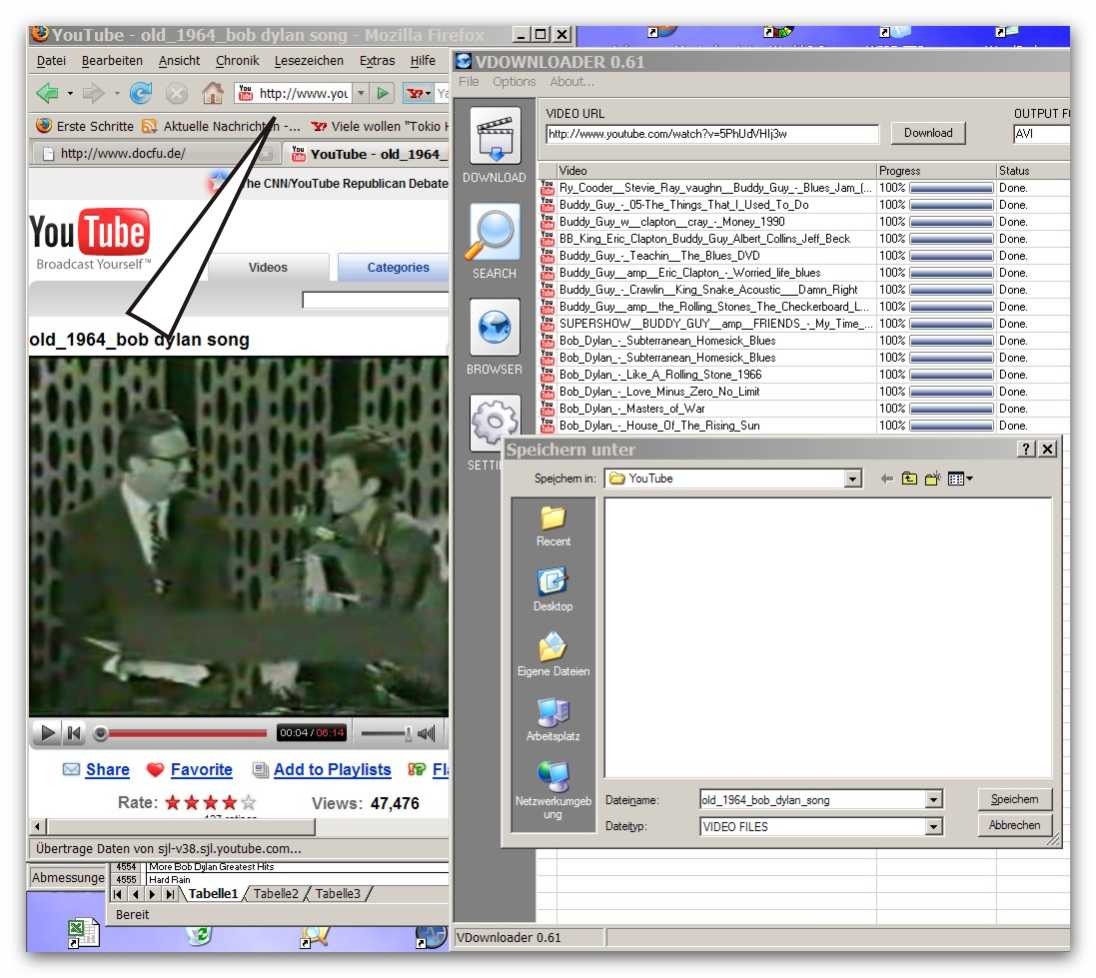Click the Favorite link below the video
1096x978 pixels.
click(x=201, y=770)
